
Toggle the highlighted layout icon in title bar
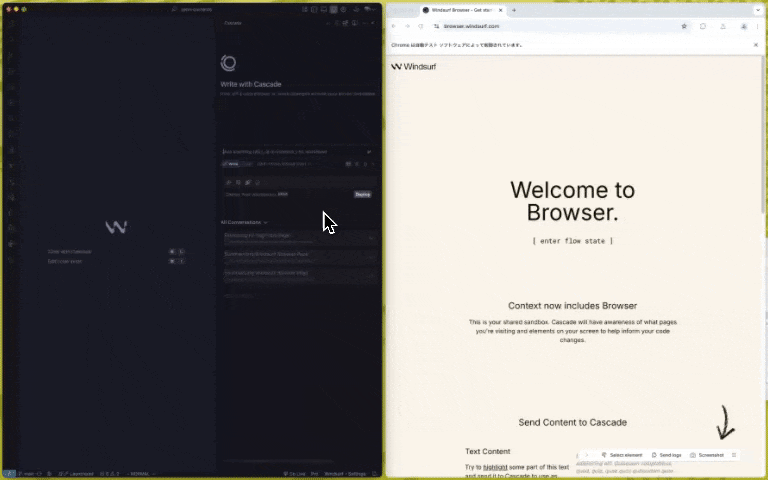pyautogui.click(x=334, y=9)
